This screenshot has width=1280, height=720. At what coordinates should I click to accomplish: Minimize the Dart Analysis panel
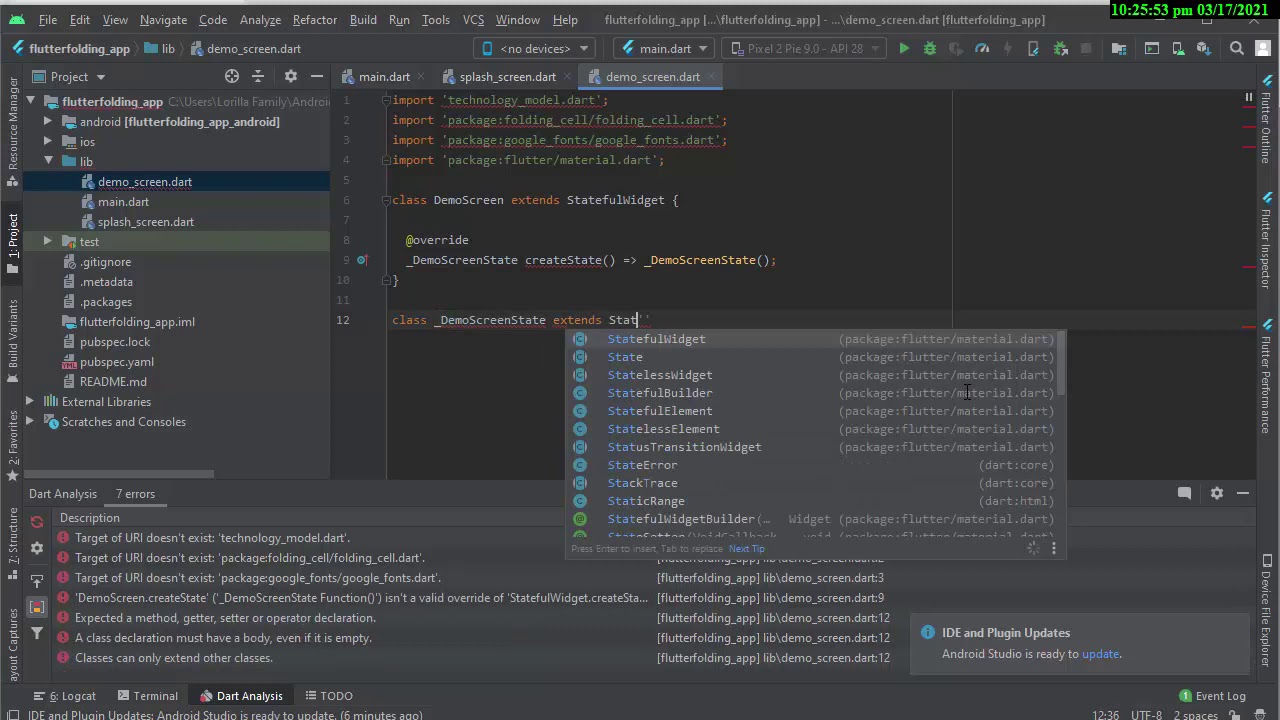(x=1243, y=493)
